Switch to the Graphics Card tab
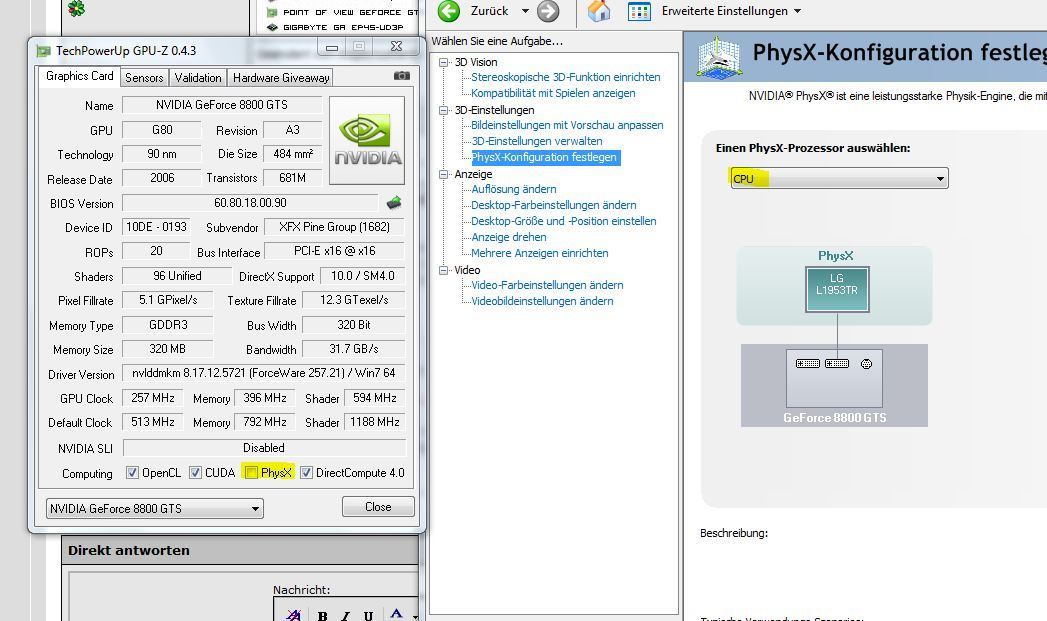Image resolution: width=1047 pixels, height=621 pixels. [x=79, y=76]
